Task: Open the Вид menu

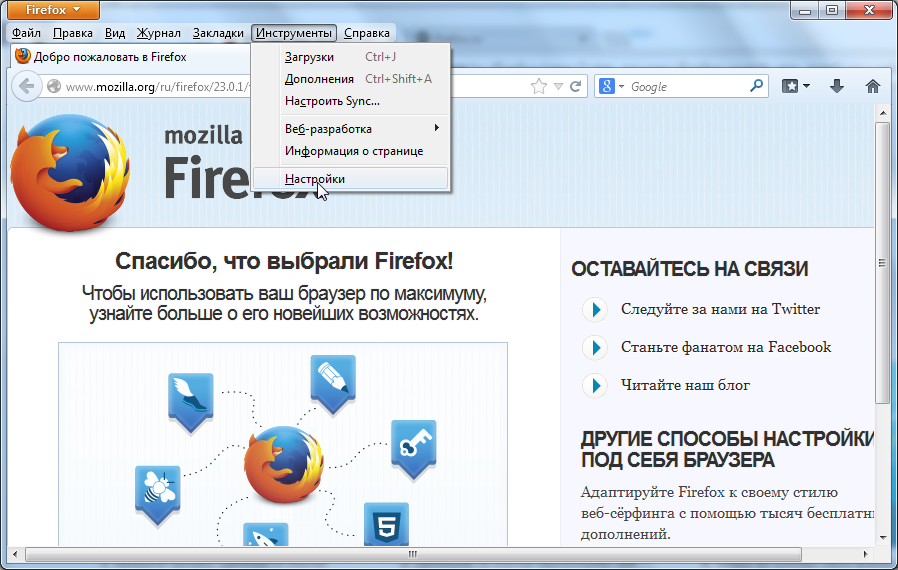Action: coord(115,33)
